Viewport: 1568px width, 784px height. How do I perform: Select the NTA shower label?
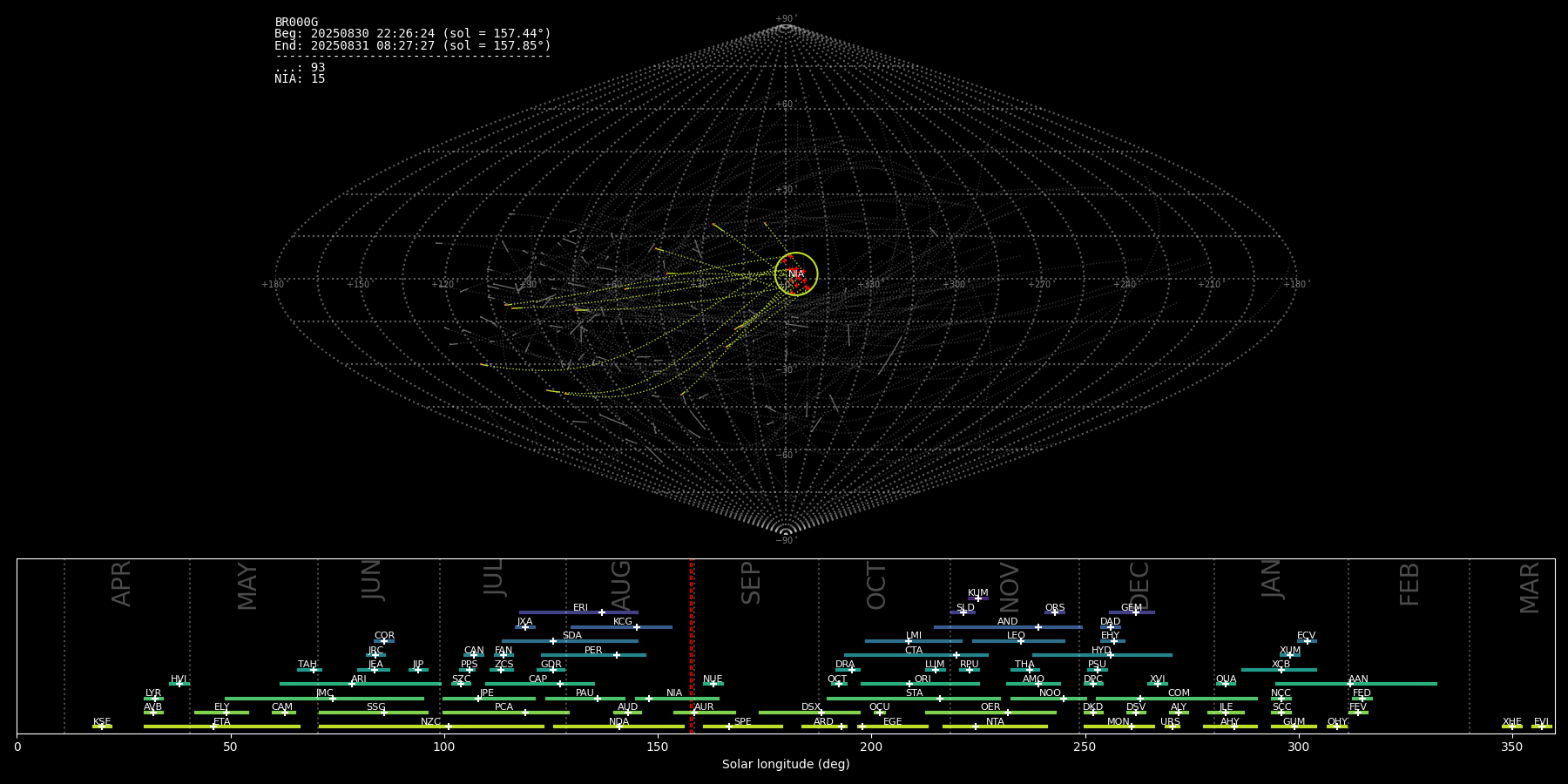(x=995, y=722)
